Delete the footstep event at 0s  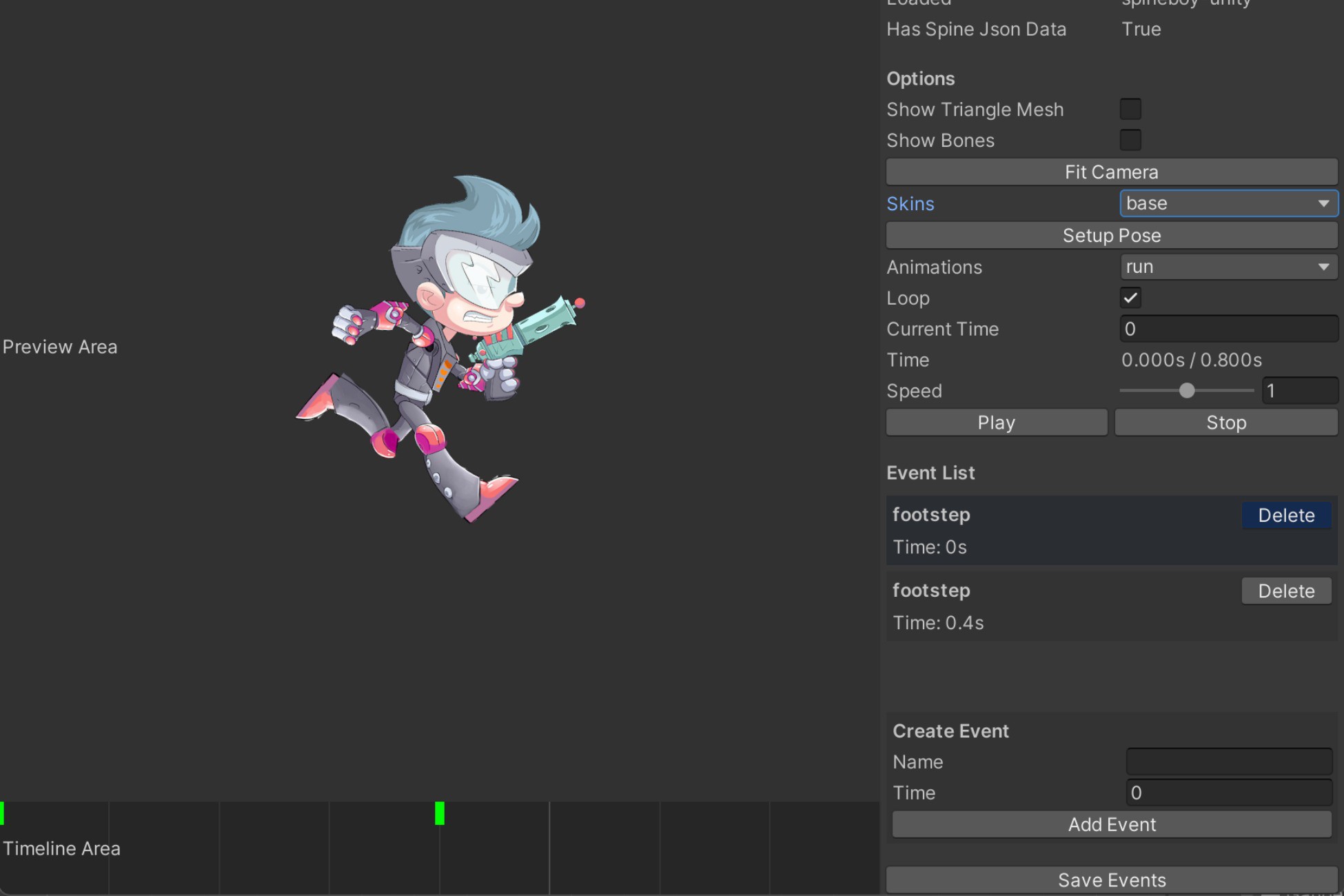(1286, 515)
